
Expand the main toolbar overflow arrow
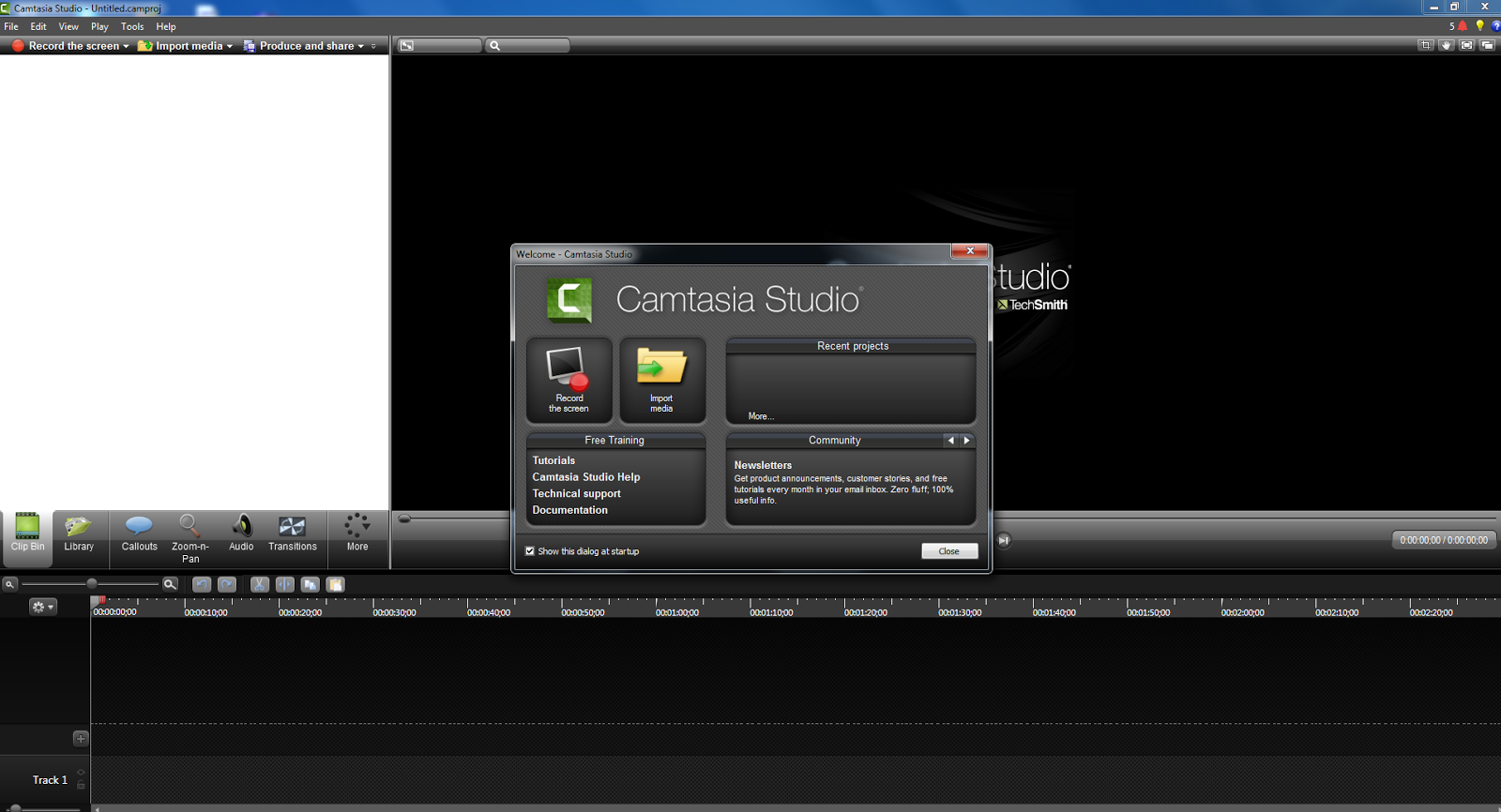coord(373,46)
